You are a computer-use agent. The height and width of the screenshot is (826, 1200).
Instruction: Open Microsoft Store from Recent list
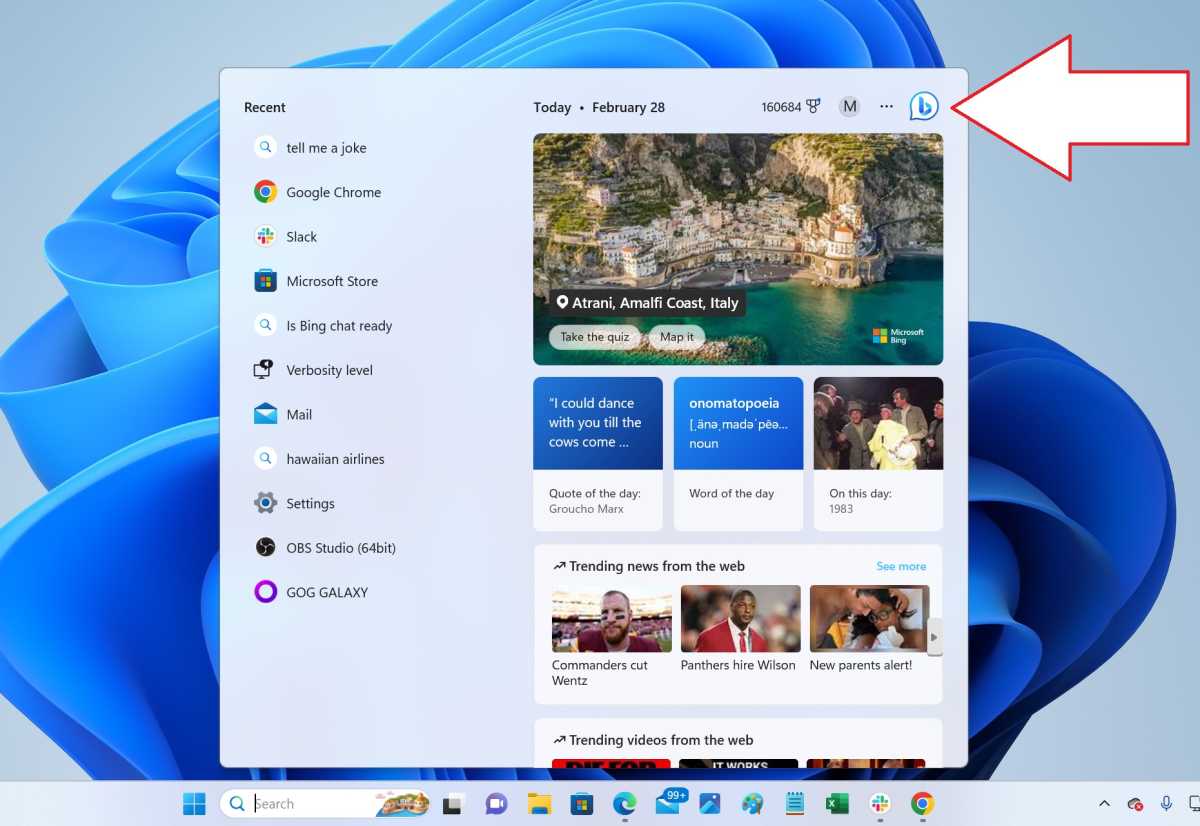[x=331, y=281]
